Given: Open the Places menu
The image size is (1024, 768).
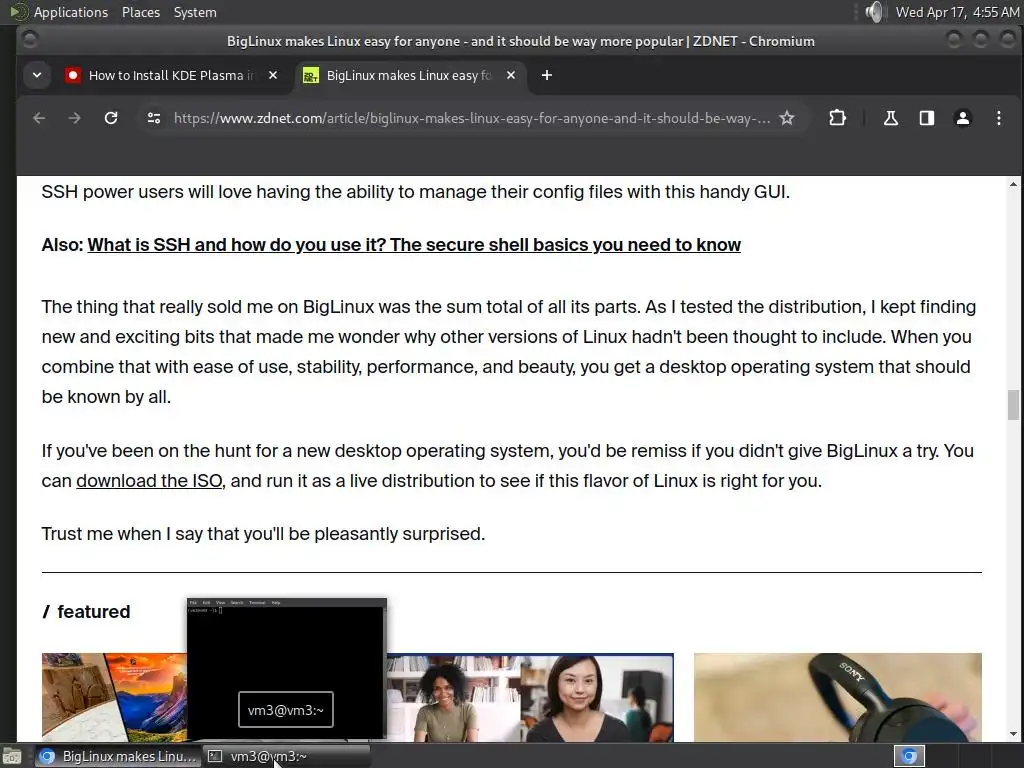Looking at the screenshot, I should pos(140,12).
